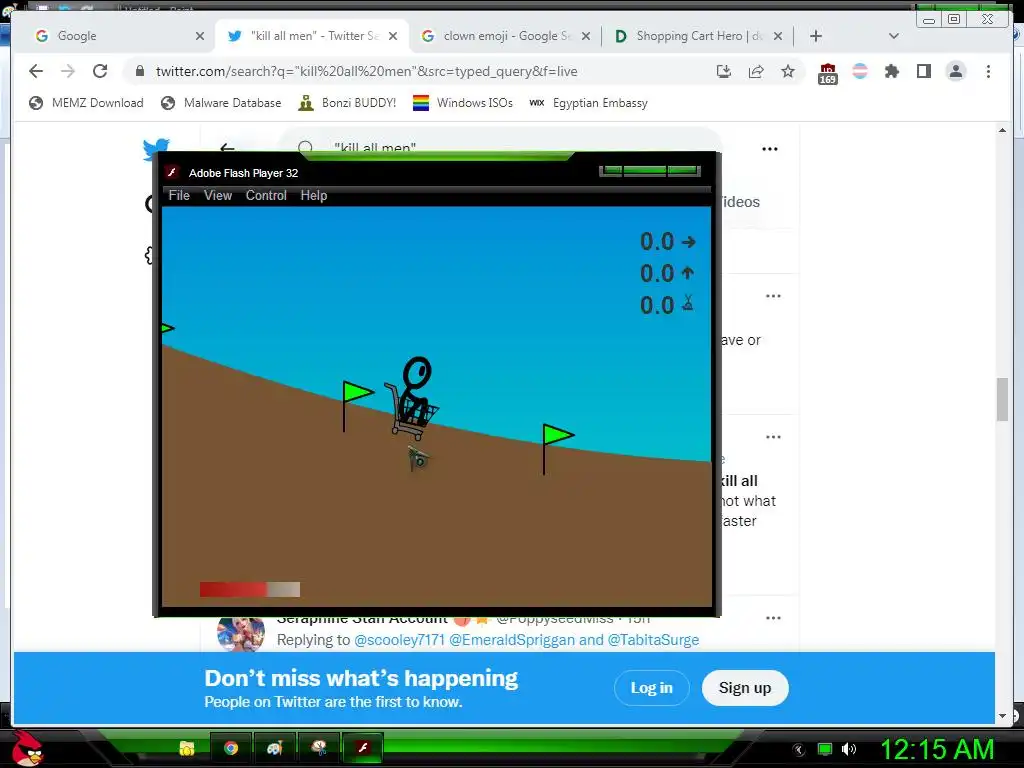Open the Windows ISOs bookmark
Image resolution: width=1024 pixels, height=768 pixels.
pos(463,103)
